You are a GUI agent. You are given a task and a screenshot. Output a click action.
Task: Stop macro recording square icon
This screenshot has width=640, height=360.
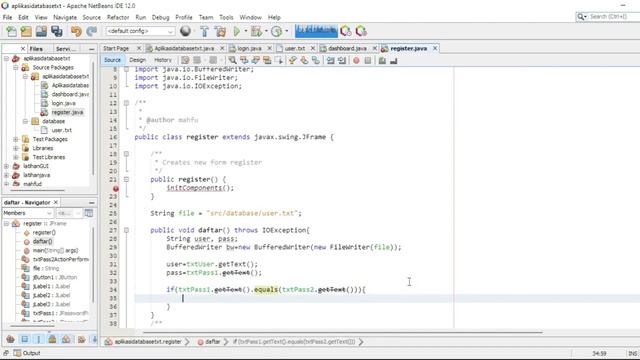(368, 60)
